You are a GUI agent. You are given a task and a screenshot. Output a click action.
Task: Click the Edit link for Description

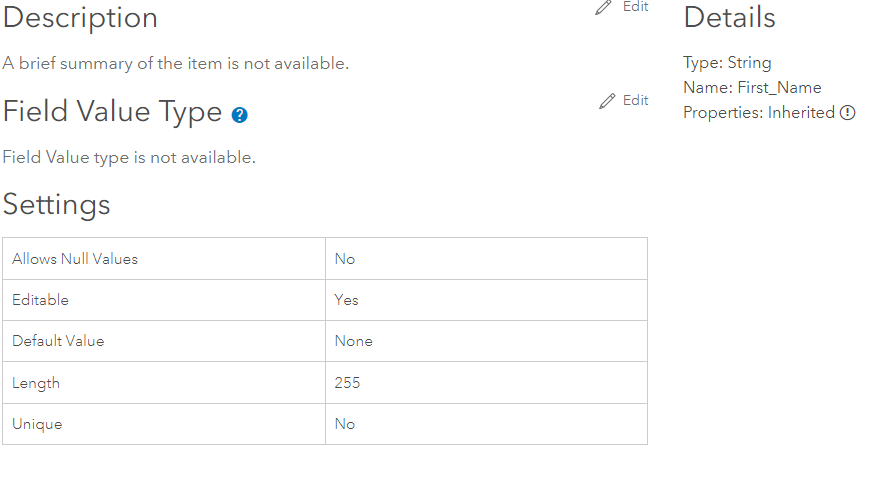[635, 7]
